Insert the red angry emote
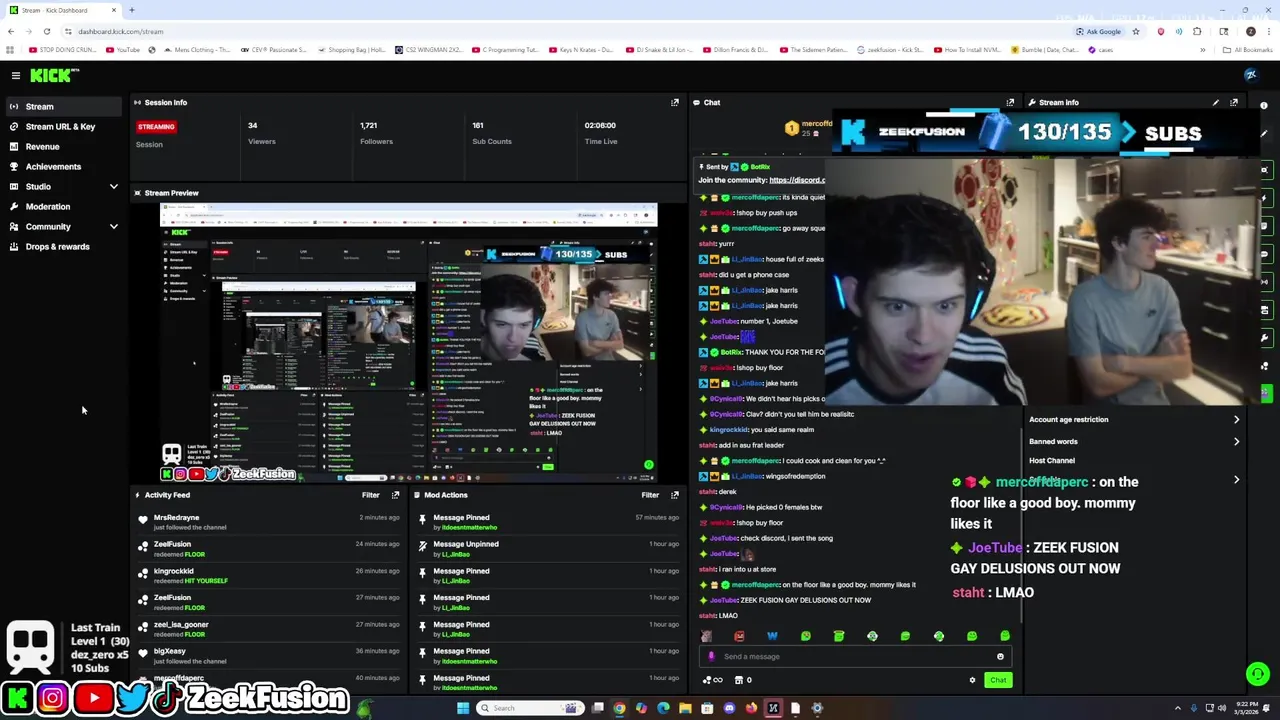This screenshot has height=720, width=1280. (739, 636)
